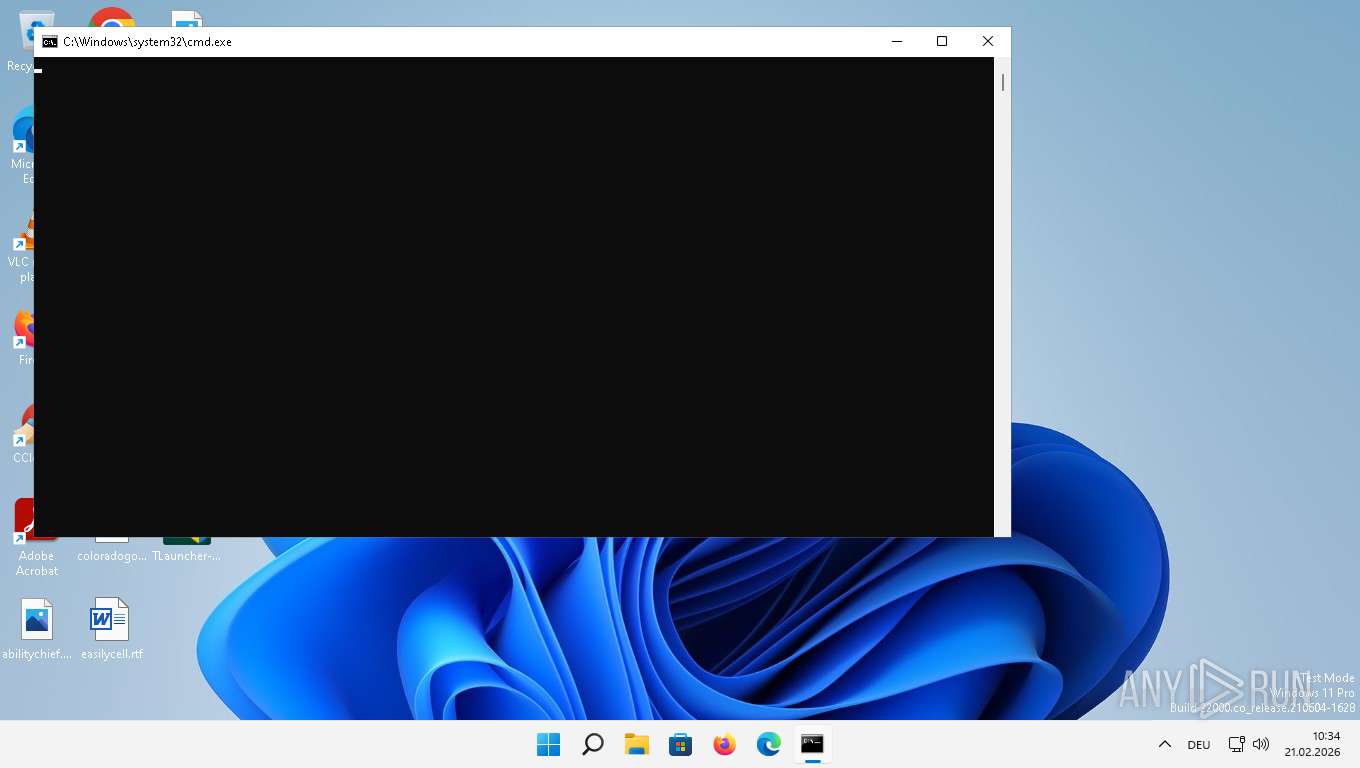
Task: Launch Firefox from the taskbar
Action: point(724,744)
